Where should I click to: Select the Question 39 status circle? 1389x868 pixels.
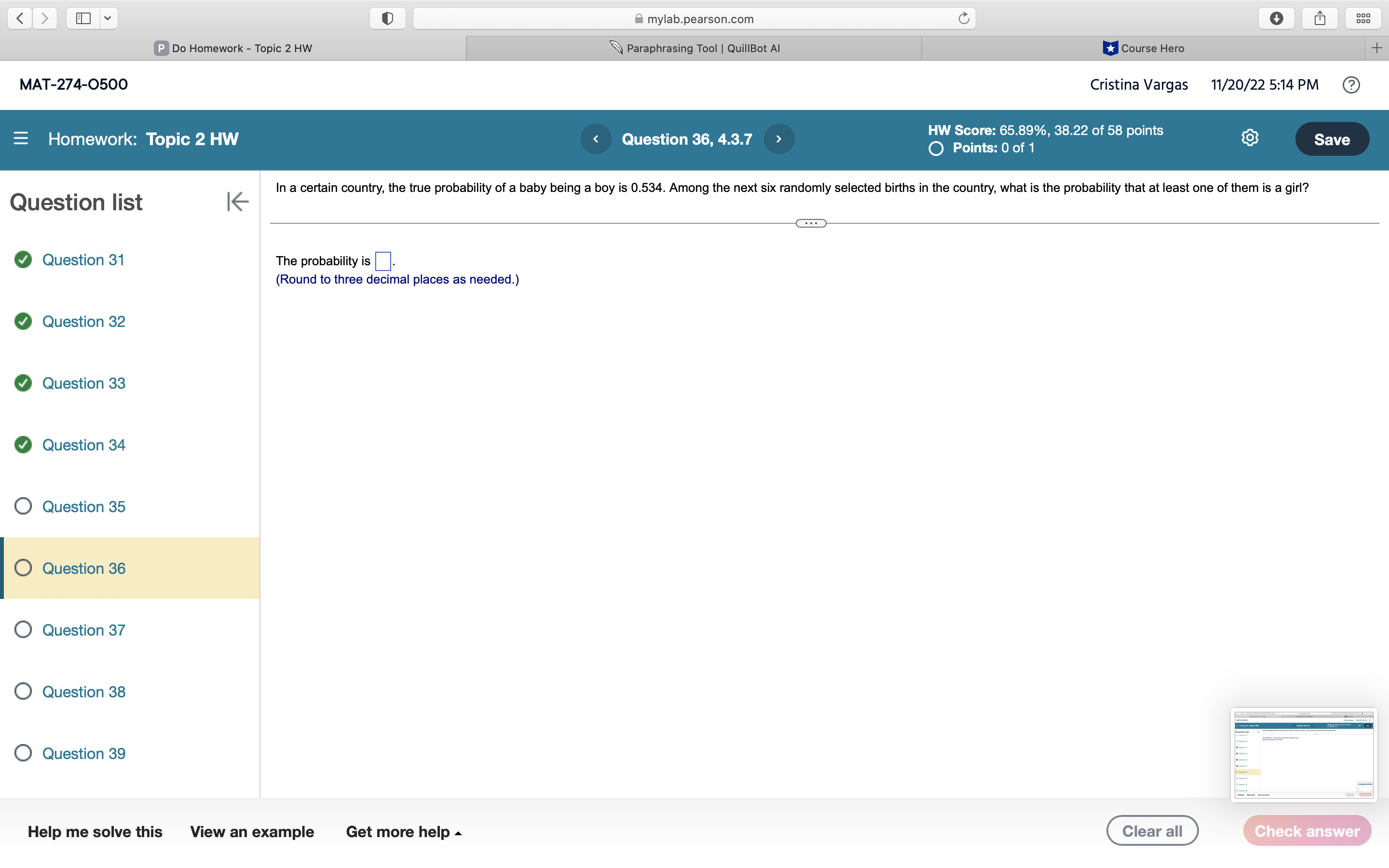(x=23, y=753)
